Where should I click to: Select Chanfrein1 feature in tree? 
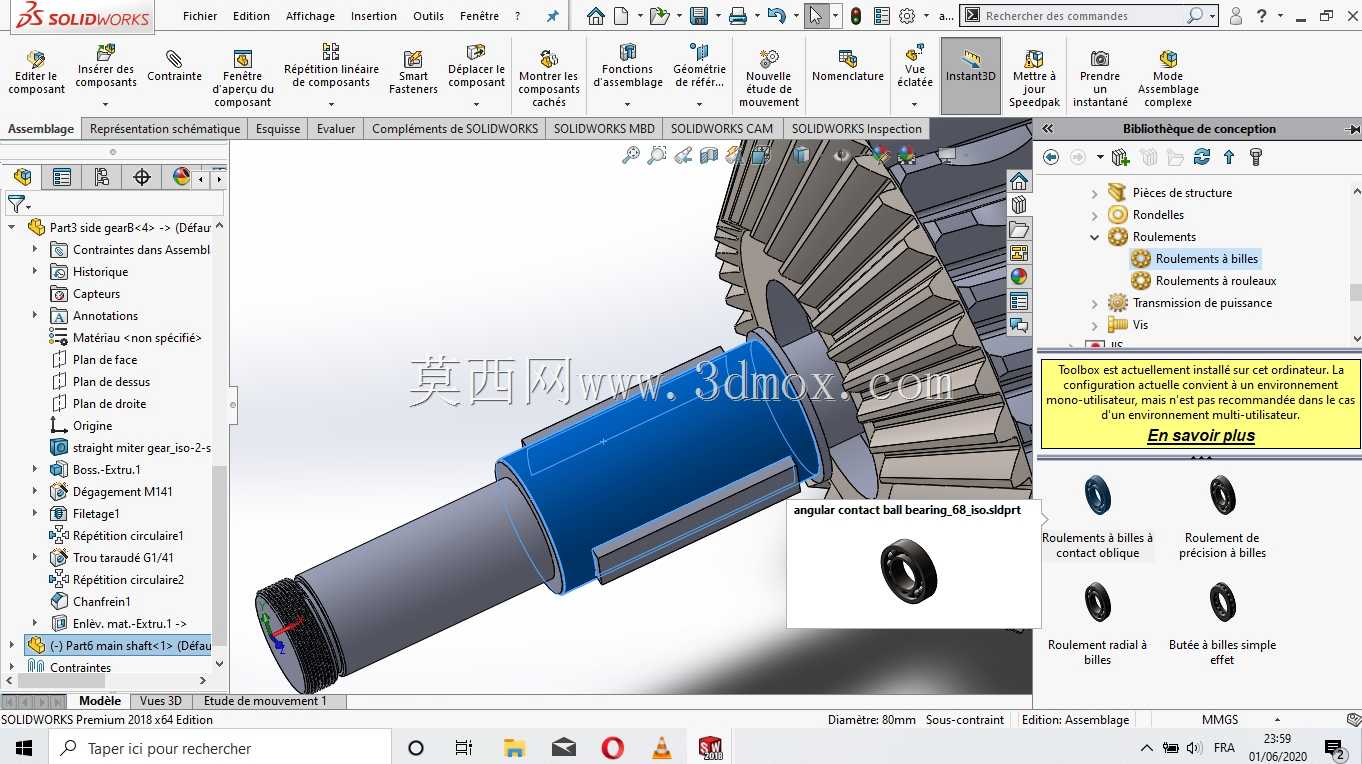102,601
